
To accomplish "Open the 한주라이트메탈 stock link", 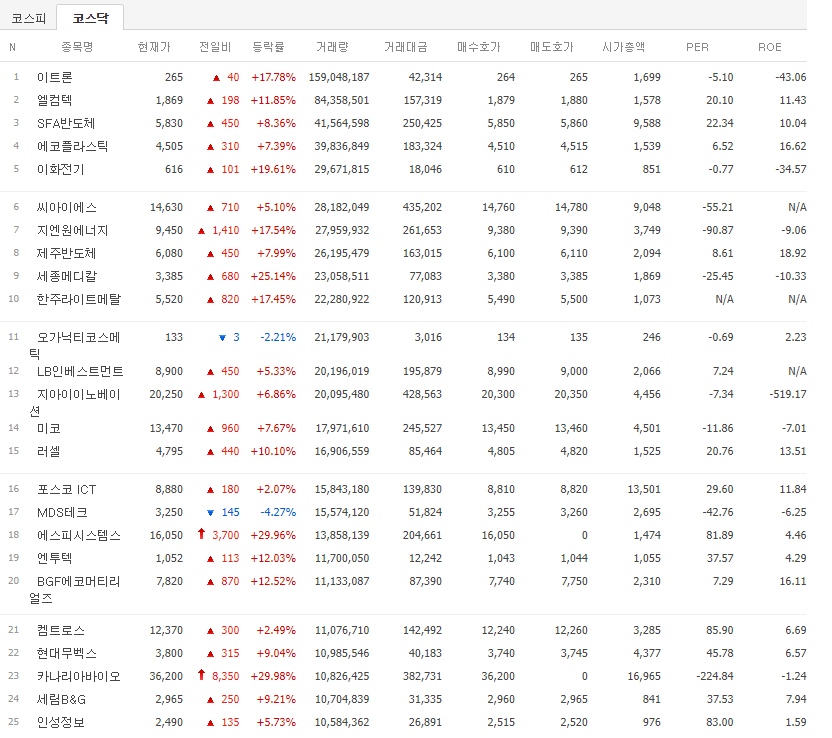I will click(x=79, y=299).
